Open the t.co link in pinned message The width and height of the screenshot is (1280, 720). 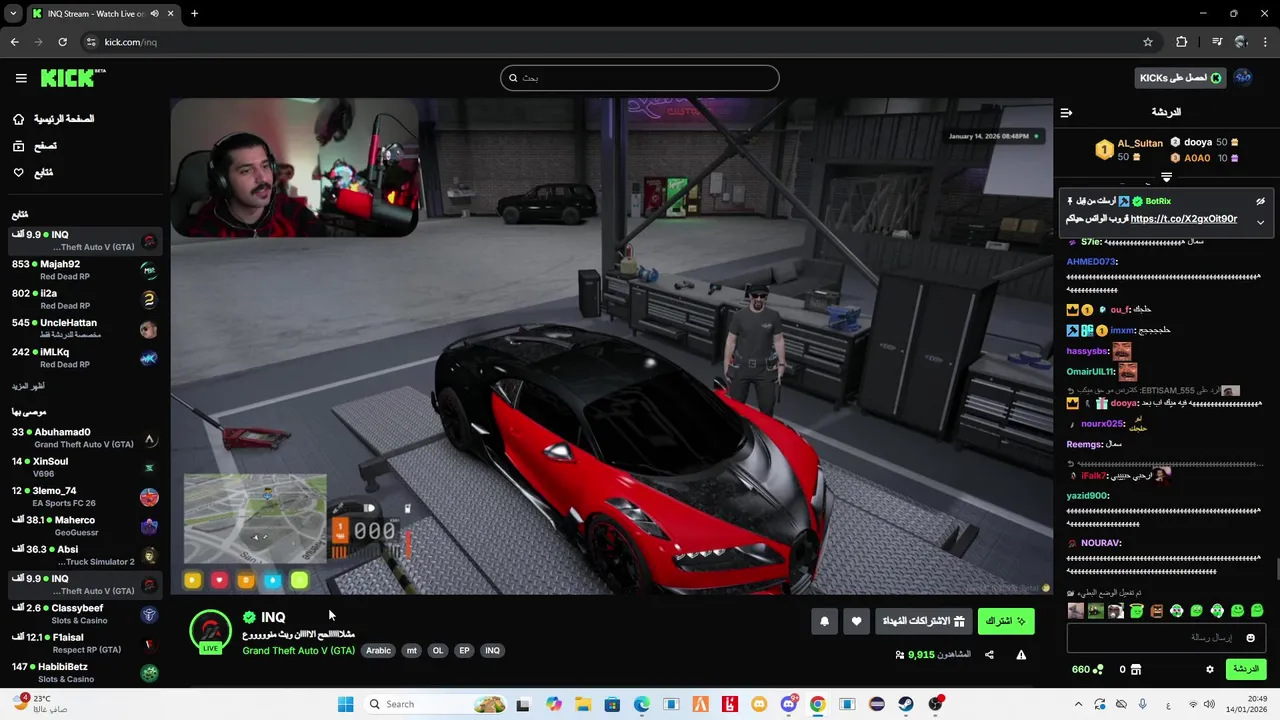click(1183, 219)
